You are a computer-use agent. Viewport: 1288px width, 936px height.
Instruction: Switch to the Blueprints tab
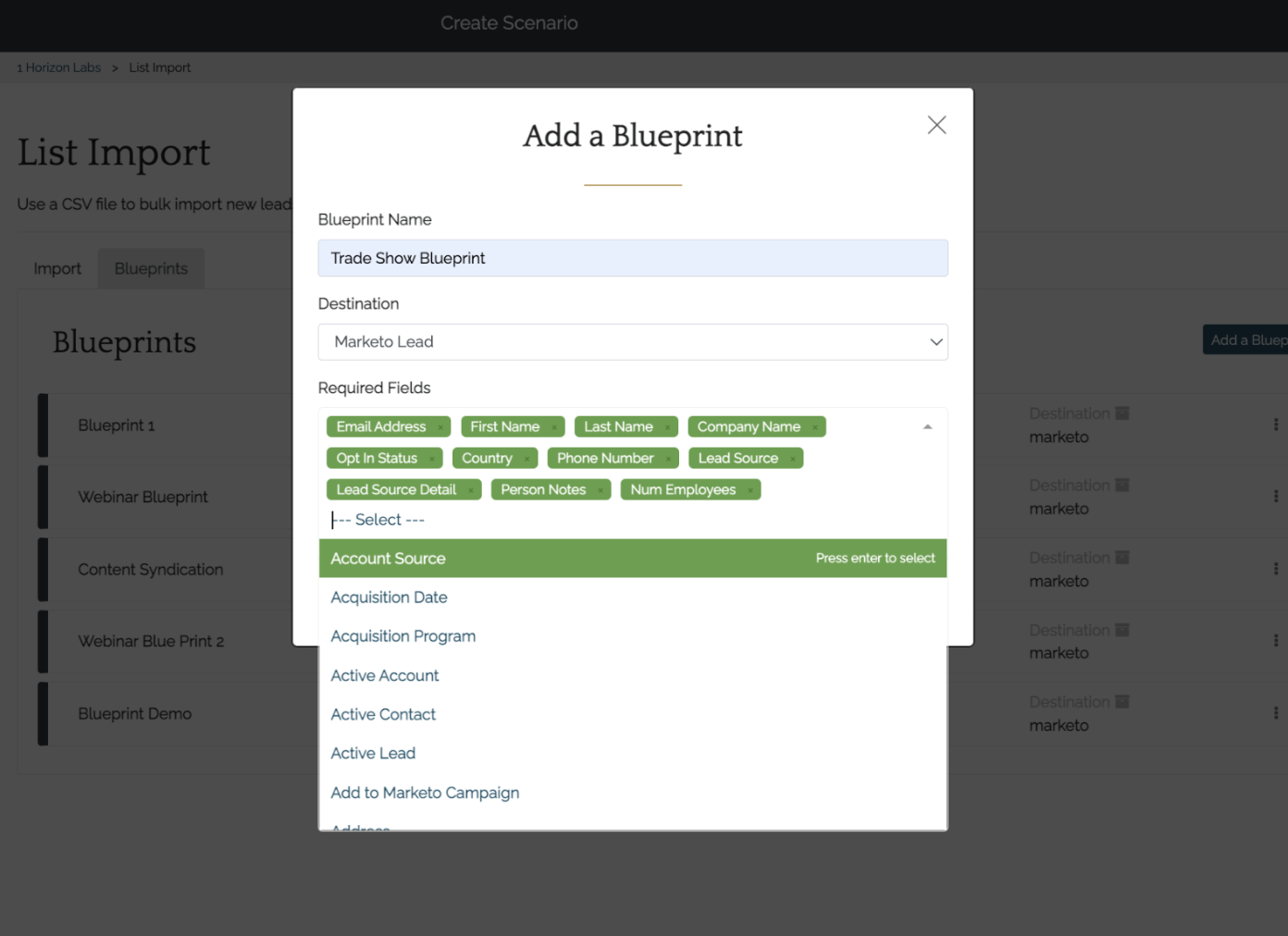tap(151, 269)
